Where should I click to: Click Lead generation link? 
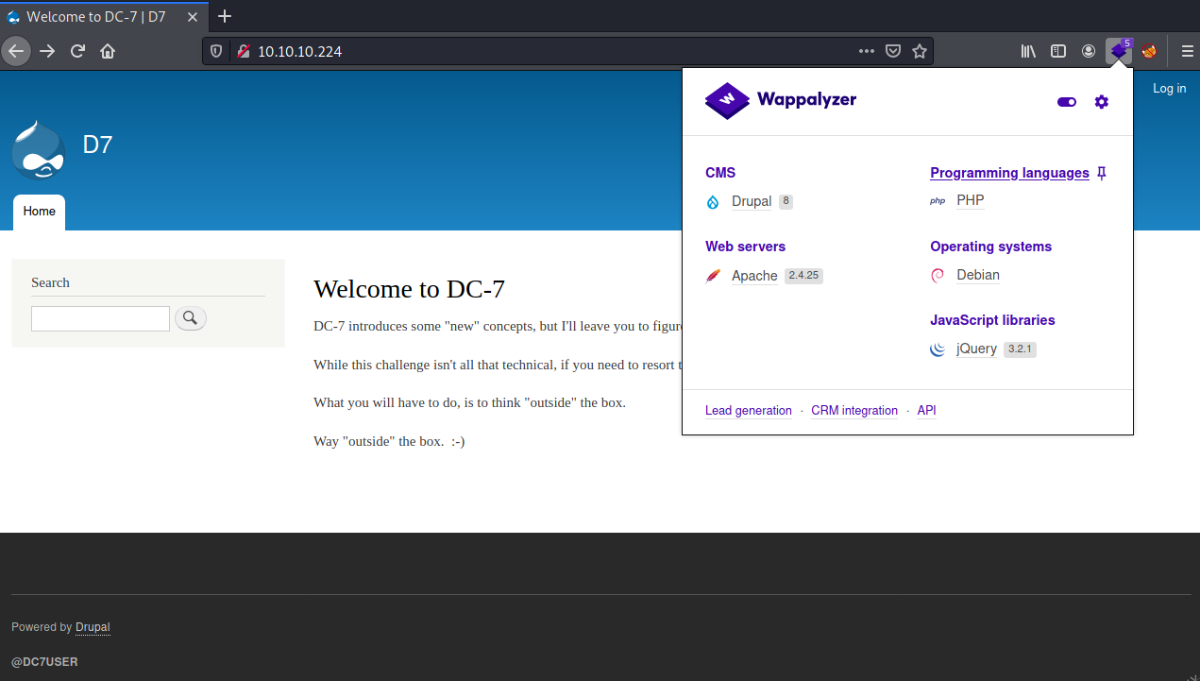click(748, 411)
